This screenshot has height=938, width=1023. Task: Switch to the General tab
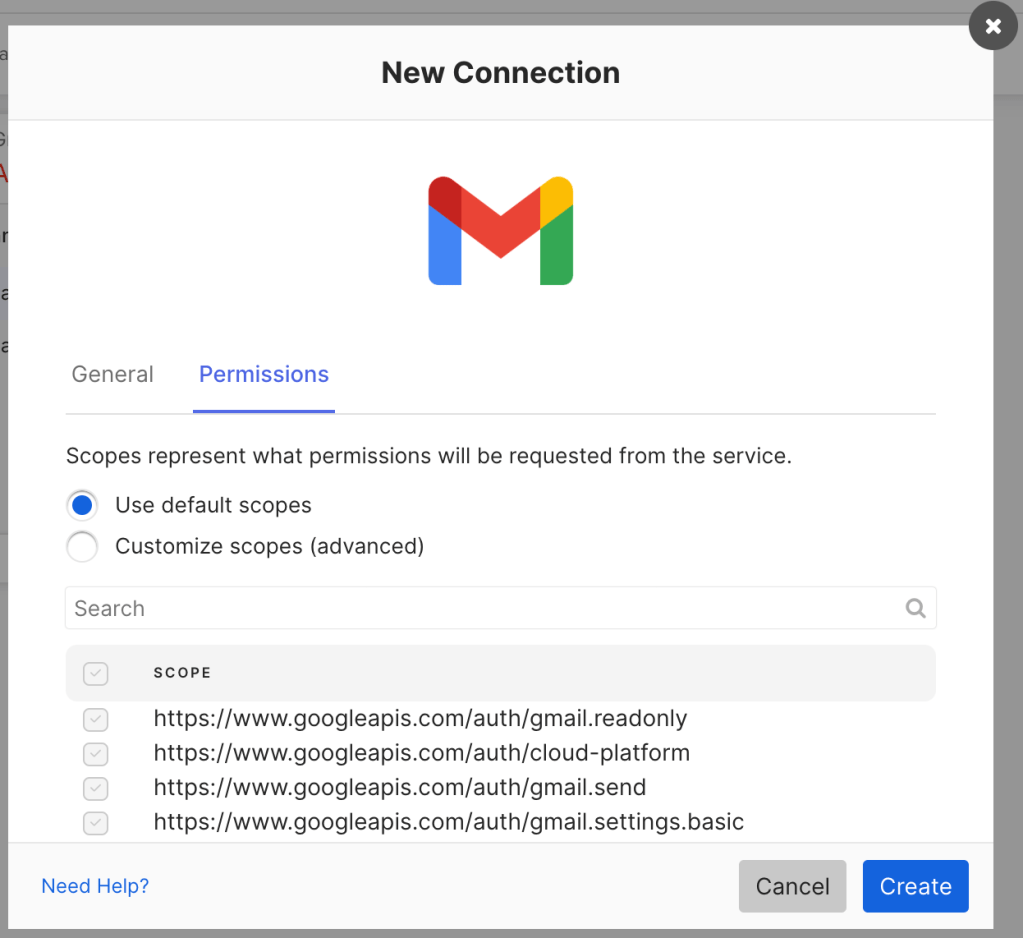(x=112, y=374)
